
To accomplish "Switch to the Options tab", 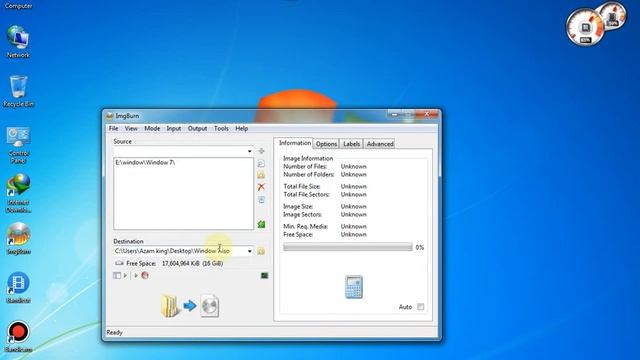I will [327, 144].
